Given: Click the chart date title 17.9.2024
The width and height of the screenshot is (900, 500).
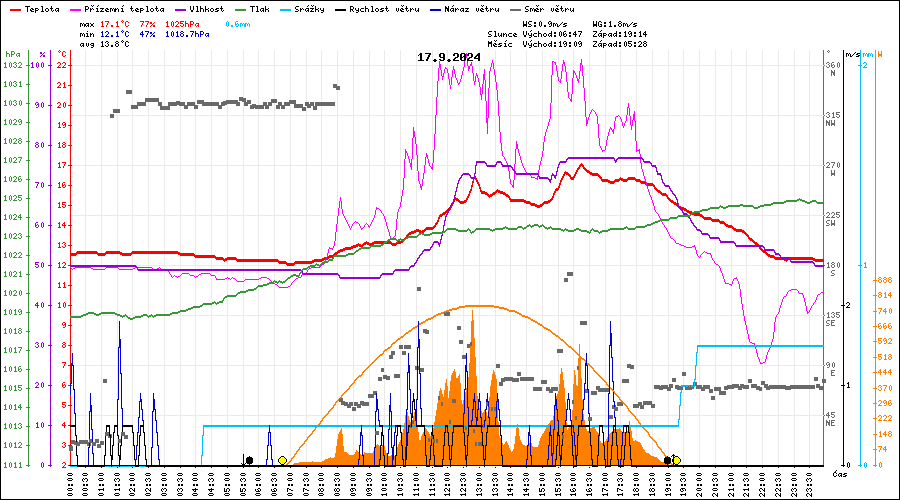Looking at the screenshot, I should (x=449, y=58).
